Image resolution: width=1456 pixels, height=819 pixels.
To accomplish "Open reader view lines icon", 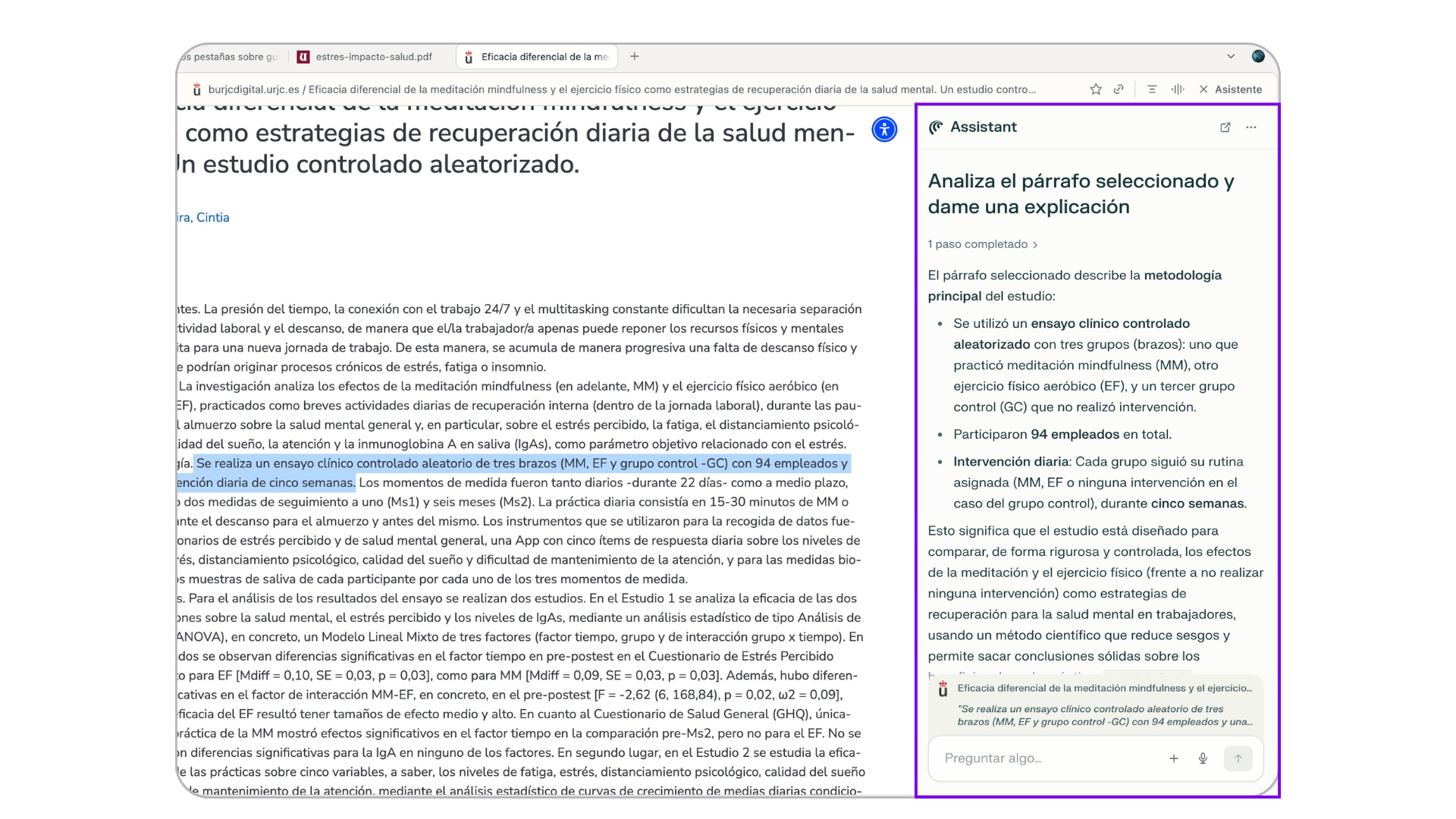I will [1152, 89].
